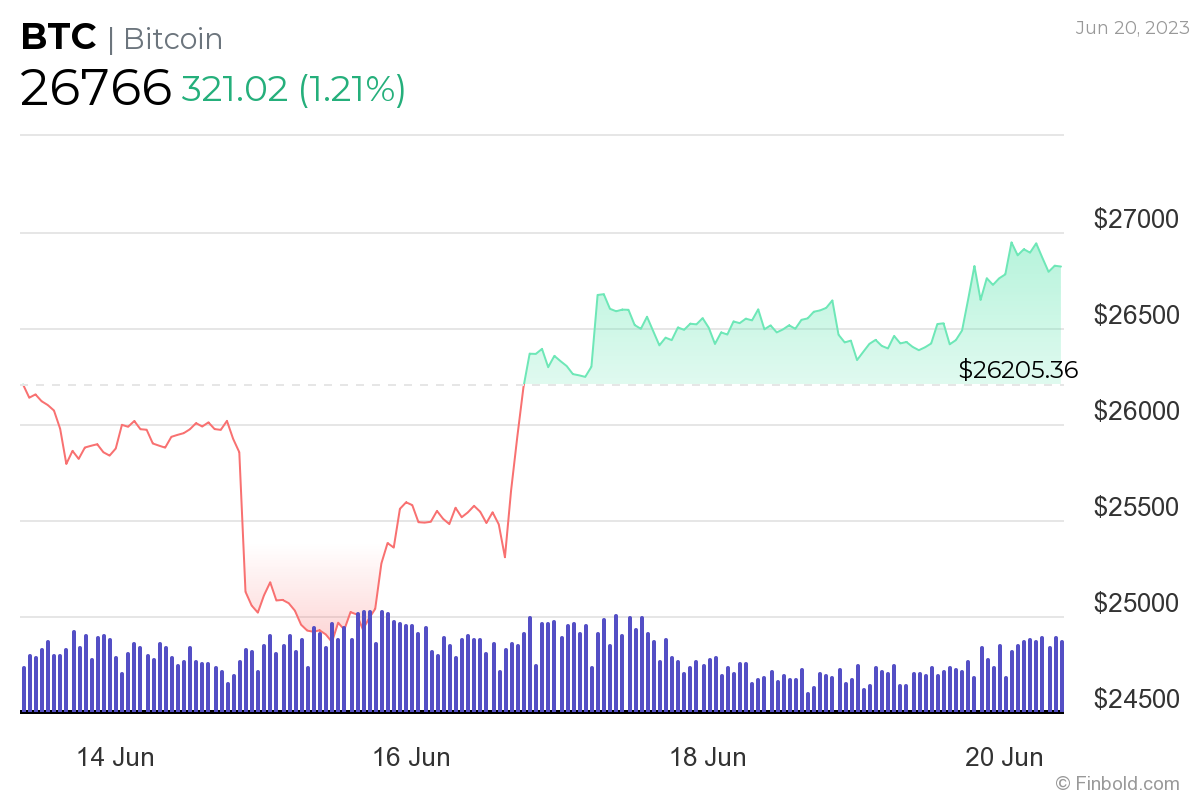Select the 20 Jun x-axis date
Viewport: 1200px width, 800px height.
pos(1003,757)
